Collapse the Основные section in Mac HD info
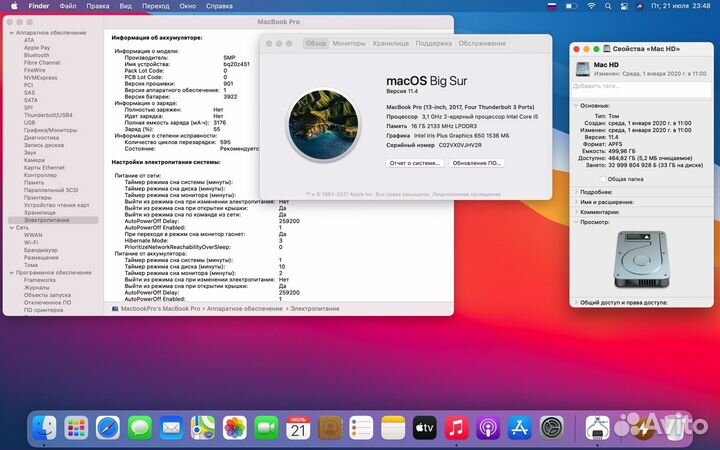 (576, 106)
